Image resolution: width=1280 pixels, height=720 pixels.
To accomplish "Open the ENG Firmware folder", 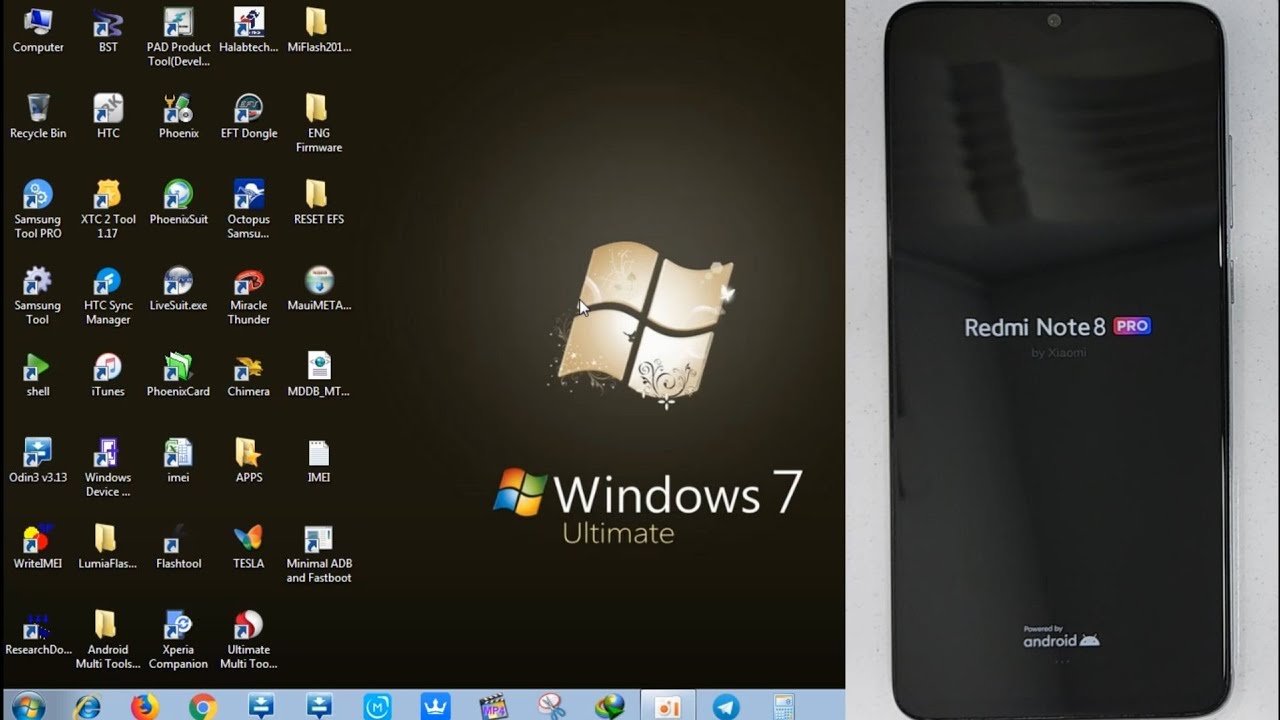I will click(318, 123).
